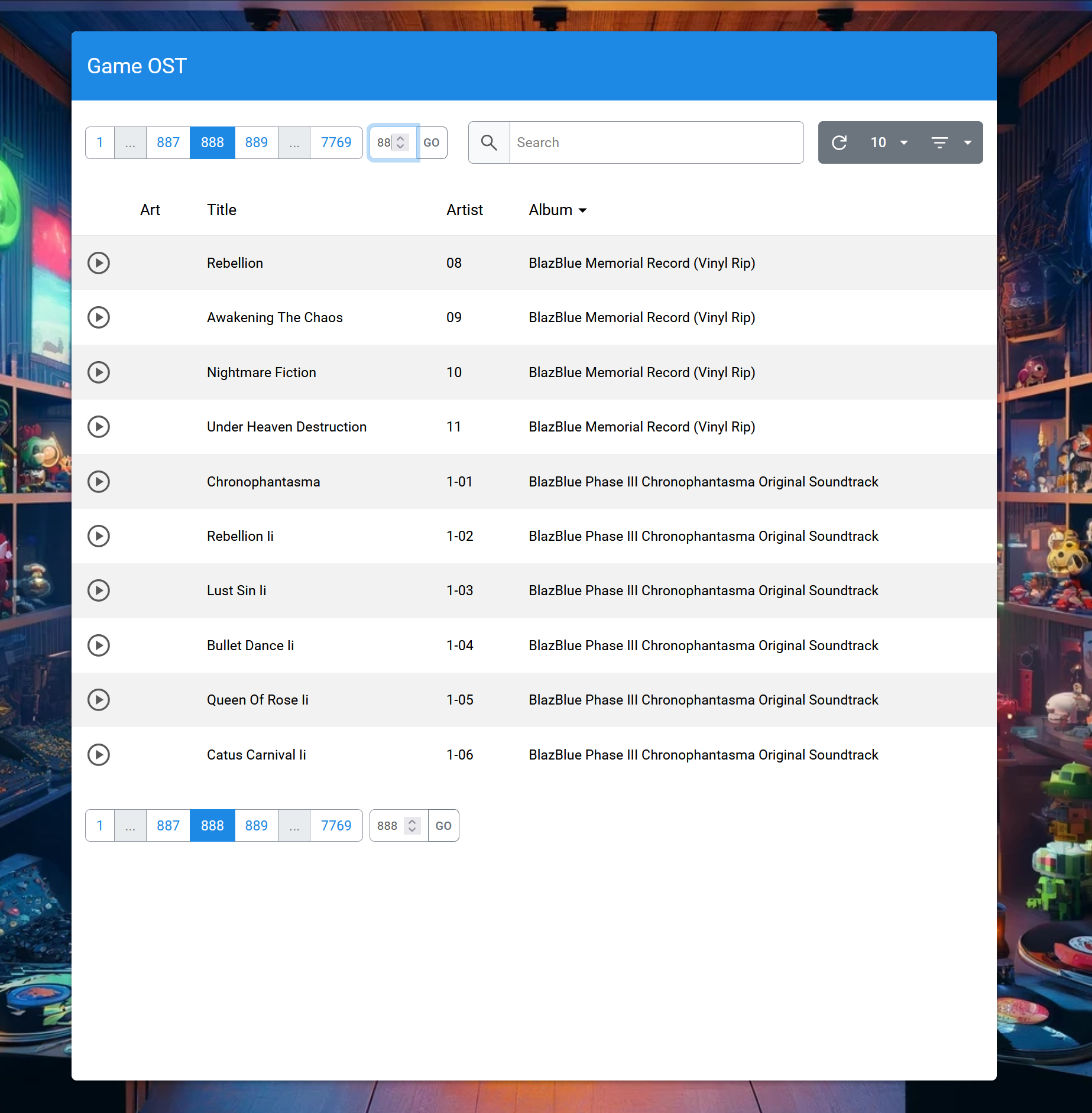Click album cell of Catus Carnival Ii row

click(x=704, y=755)
